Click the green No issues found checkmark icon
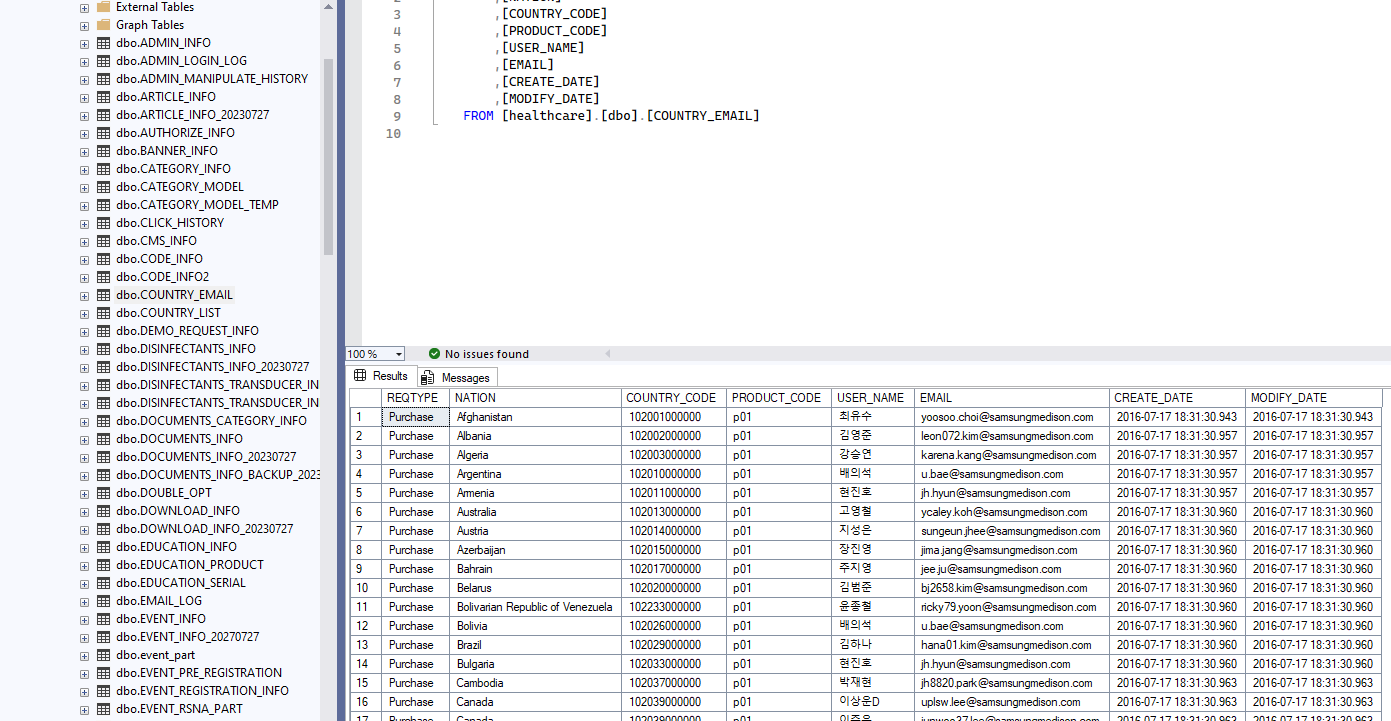The width and height of the screenshot is (1391, 721). click(434, 354)
